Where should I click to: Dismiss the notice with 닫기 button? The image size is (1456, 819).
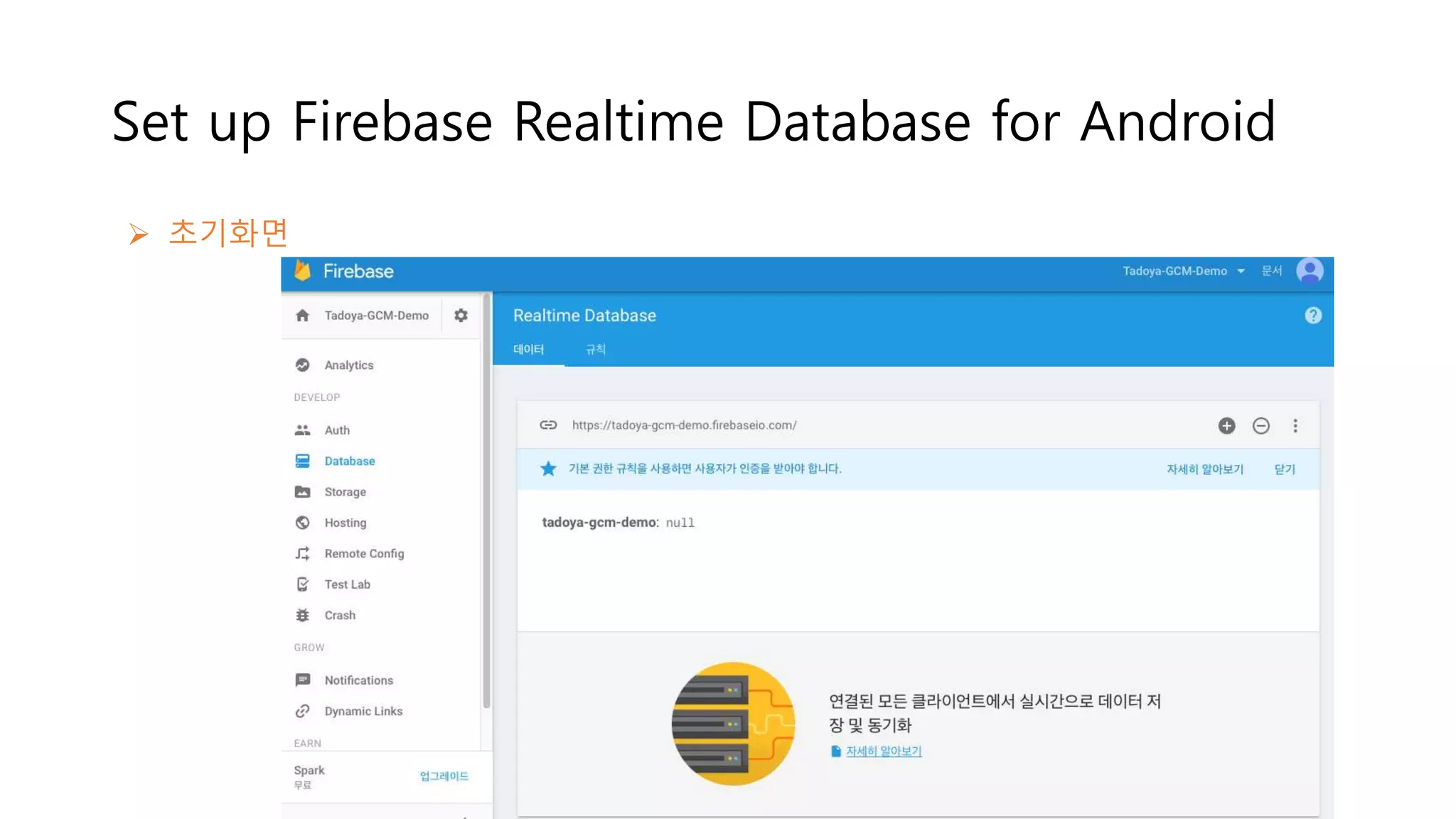[x=1284, y=469]
